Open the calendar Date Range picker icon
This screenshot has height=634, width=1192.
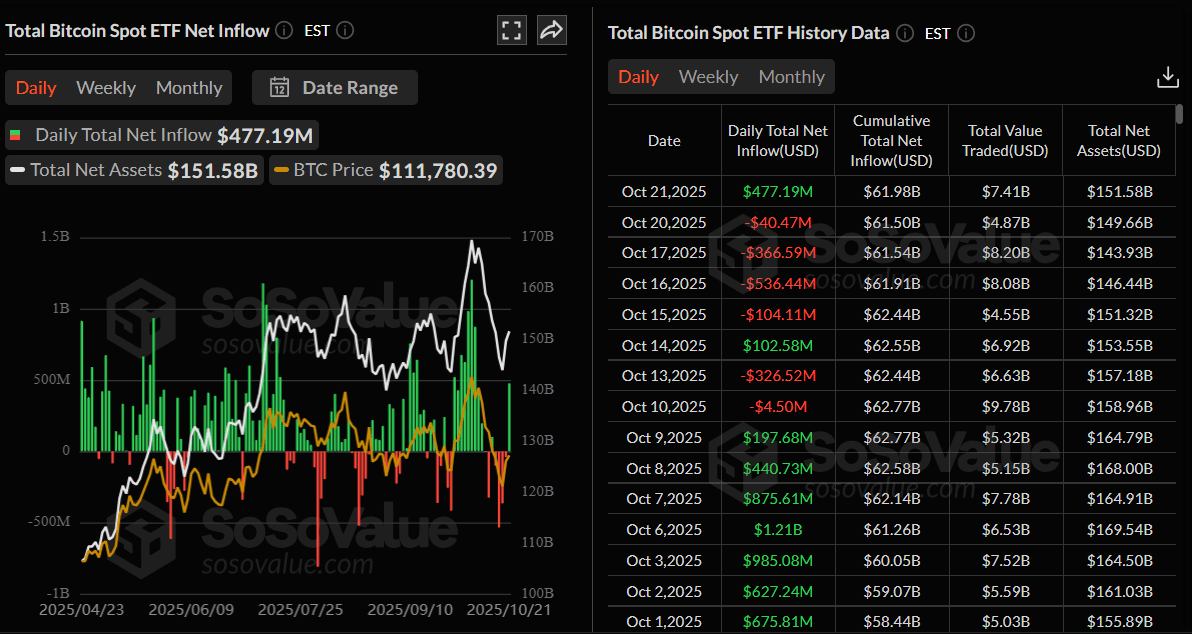pos(280,88)
